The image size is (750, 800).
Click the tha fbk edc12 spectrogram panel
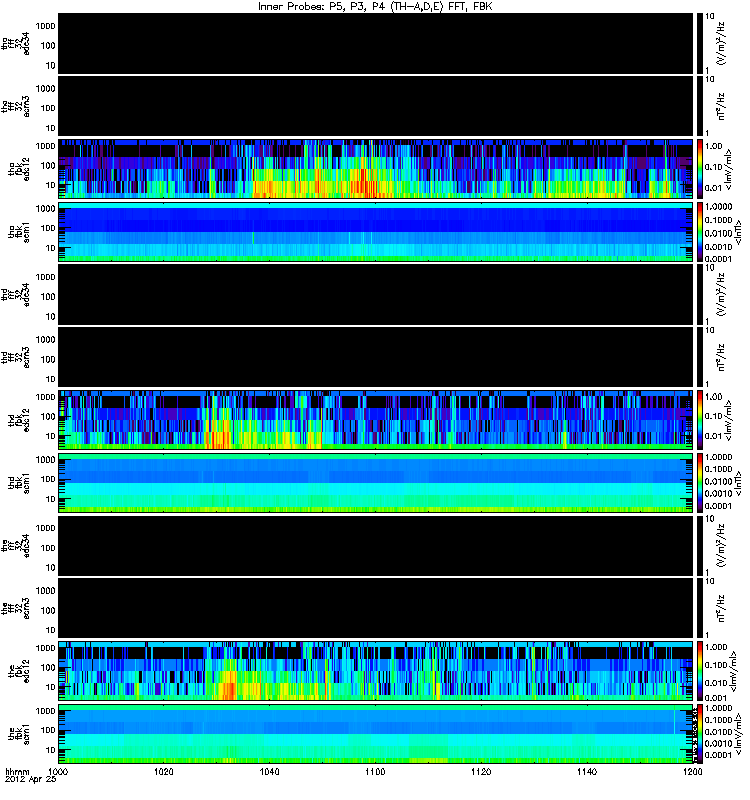point(376,169)
